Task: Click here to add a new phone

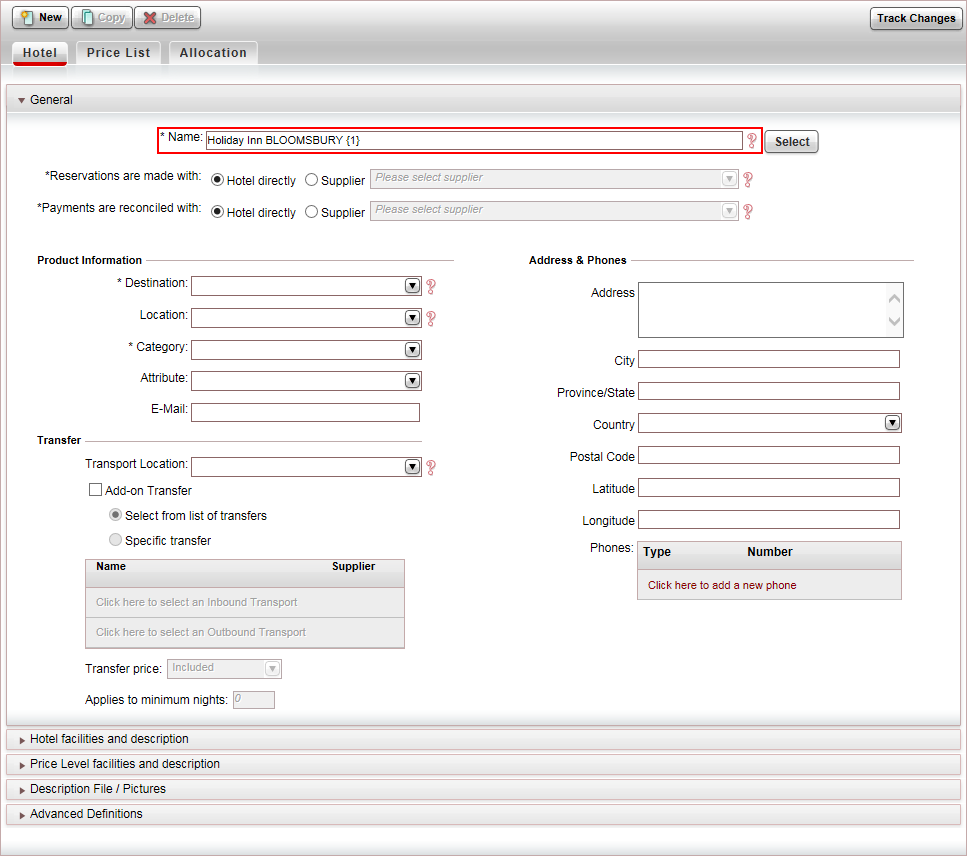Action: coord(722,585)
